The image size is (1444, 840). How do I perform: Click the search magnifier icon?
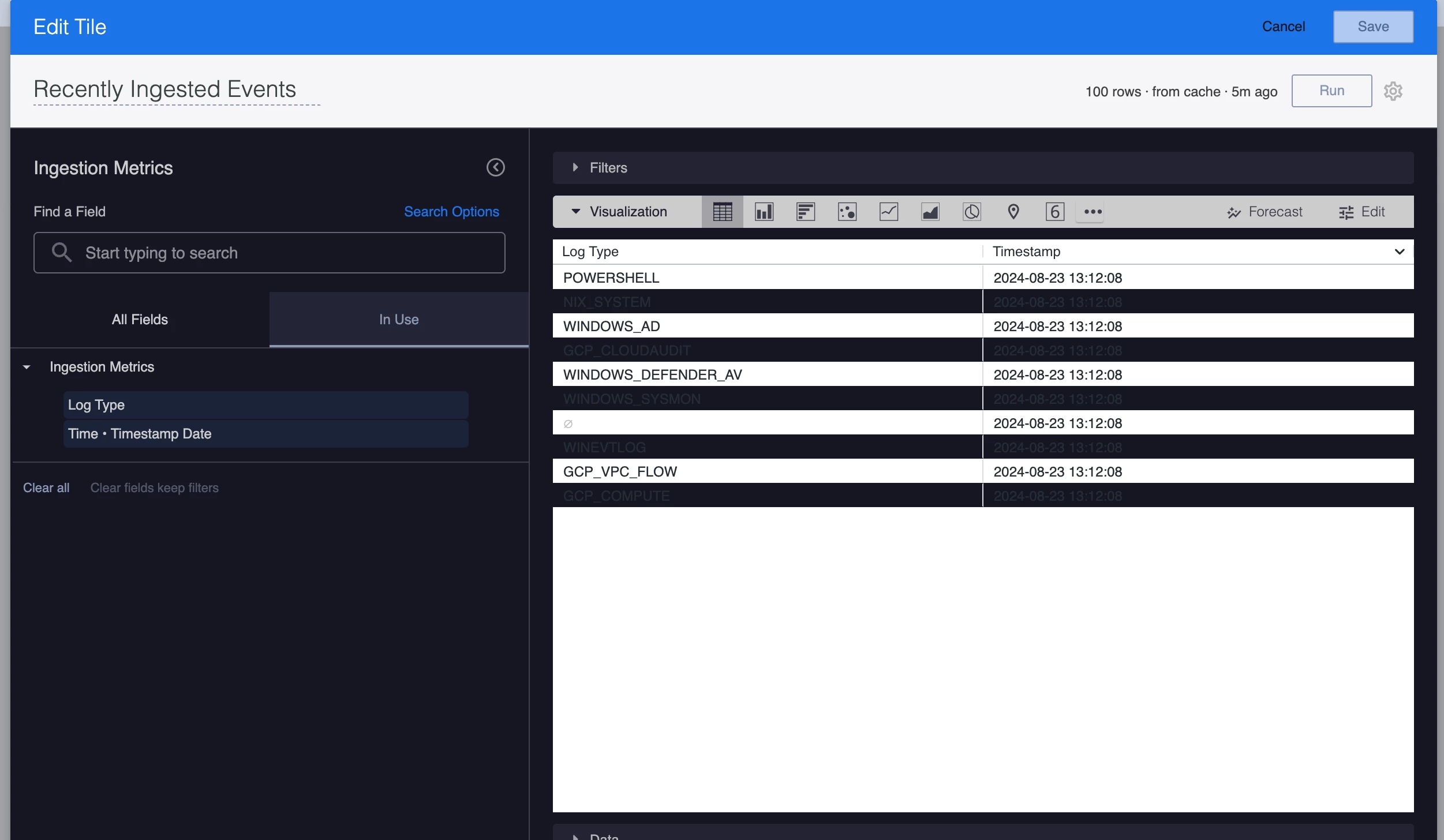pyautogui.click(x=61, y=252)
